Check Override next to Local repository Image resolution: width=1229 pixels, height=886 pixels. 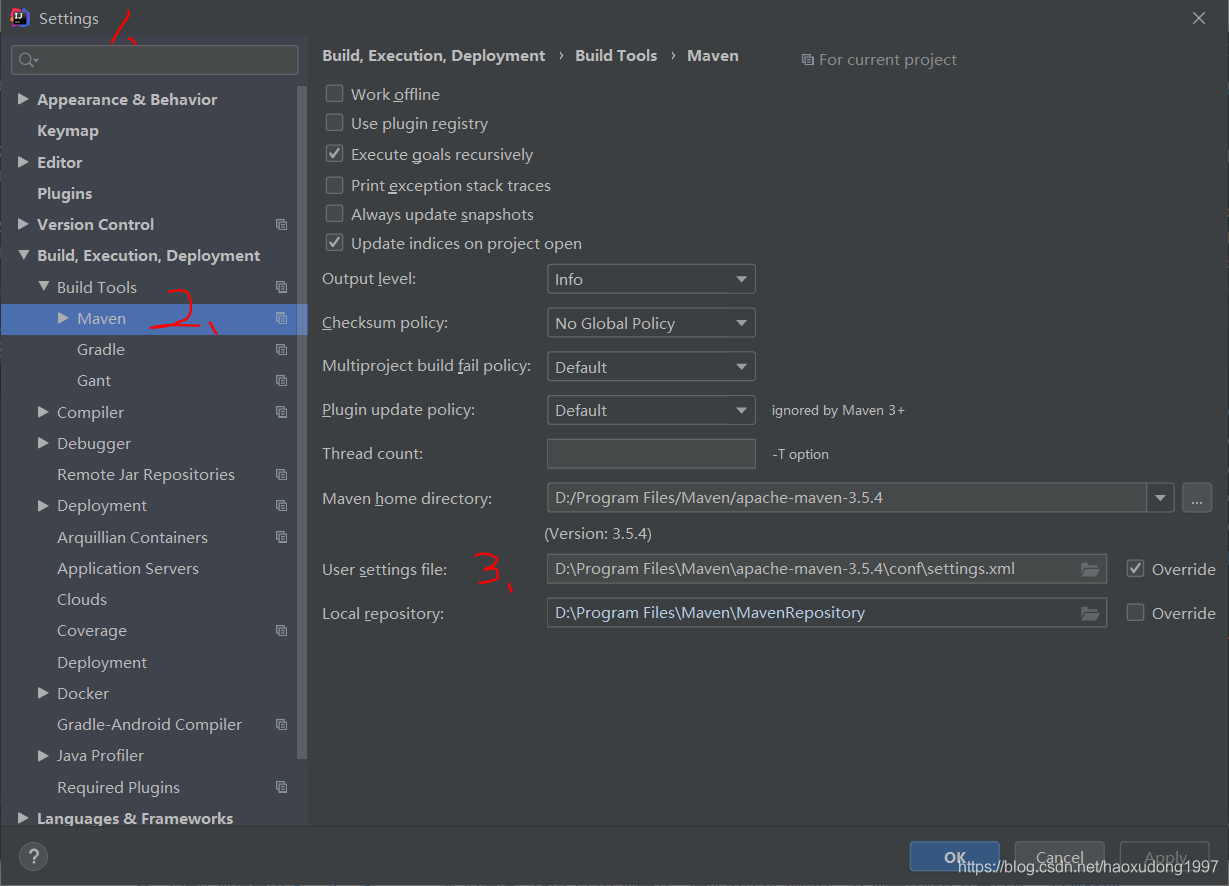click(x=1136, y=612)
